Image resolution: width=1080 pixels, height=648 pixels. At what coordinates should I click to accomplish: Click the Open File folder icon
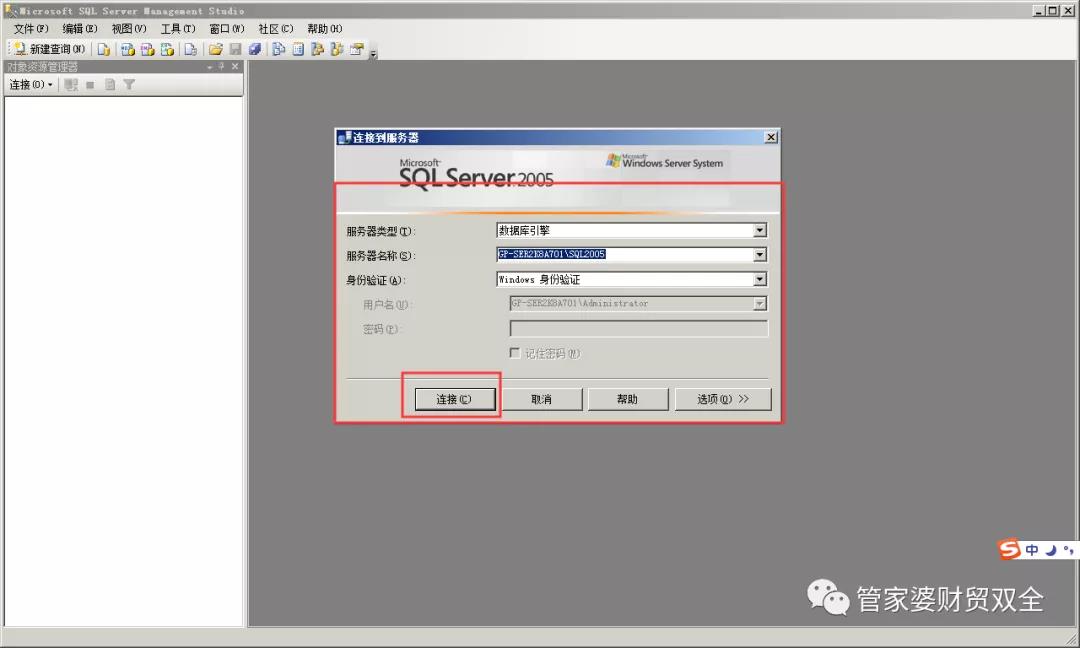pos(216,49)
